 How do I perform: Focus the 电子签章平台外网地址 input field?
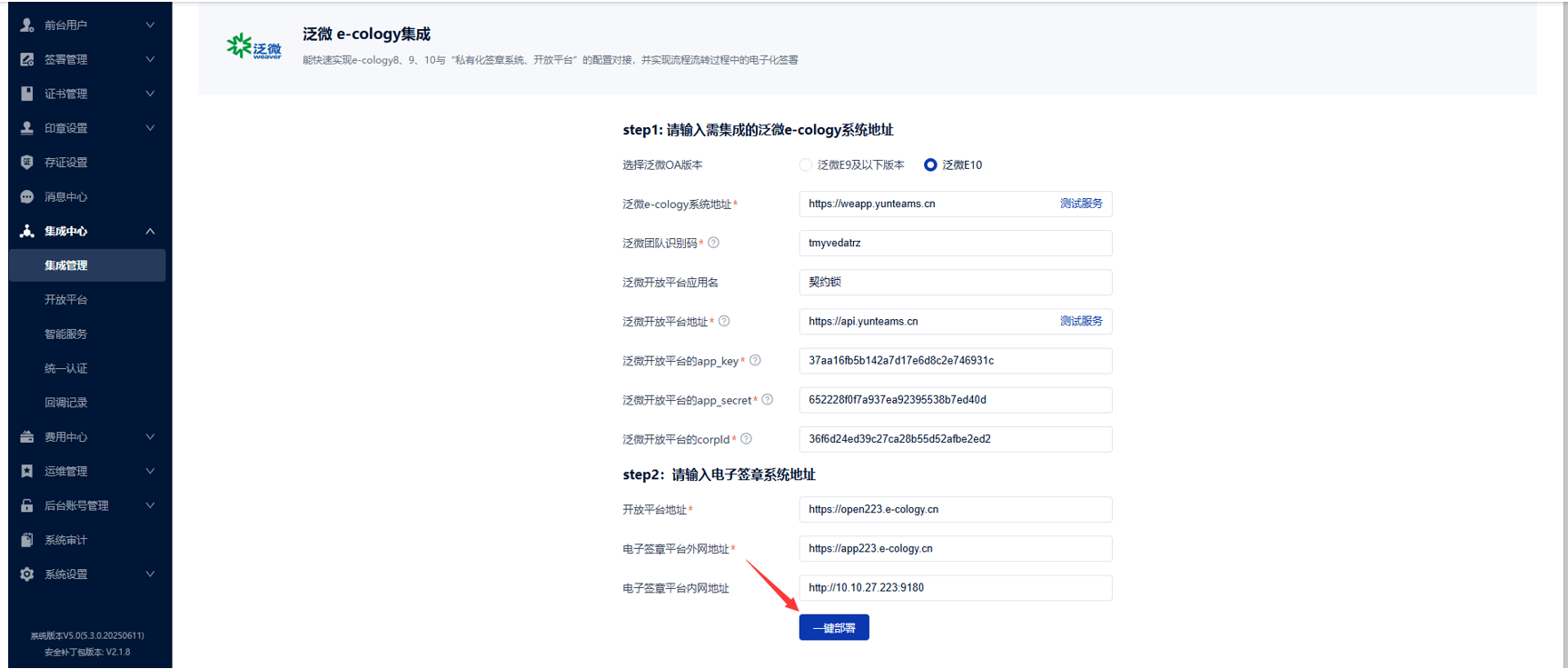pyautogui.click(x=956, y=549)
